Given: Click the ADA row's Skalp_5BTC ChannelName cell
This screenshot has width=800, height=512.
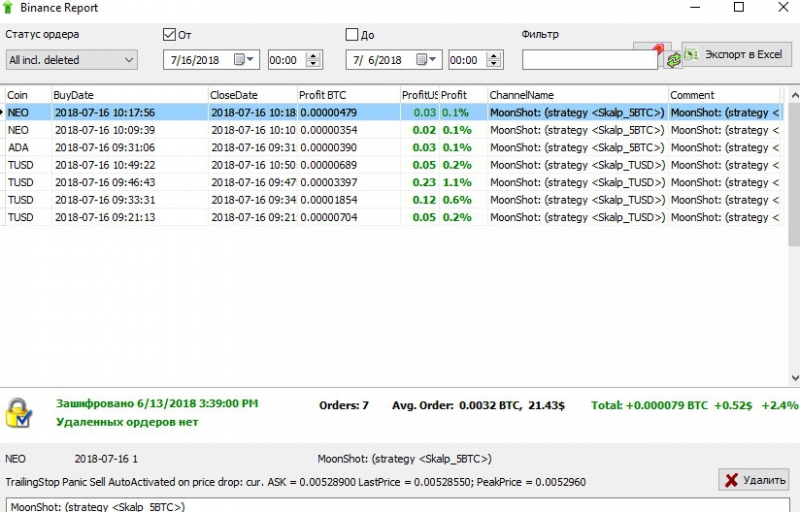Looking at the screenshot, I should pyautogui.click(x=577, y=147).
